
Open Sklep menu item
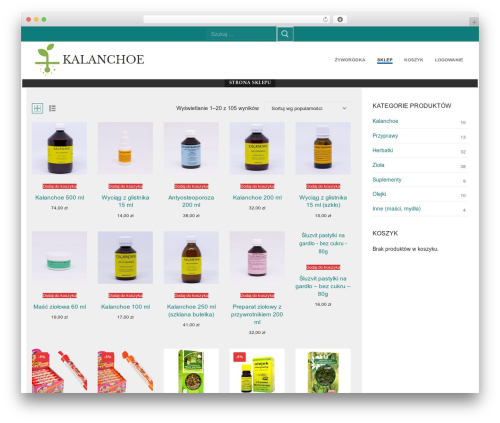(x=385, y=60)
